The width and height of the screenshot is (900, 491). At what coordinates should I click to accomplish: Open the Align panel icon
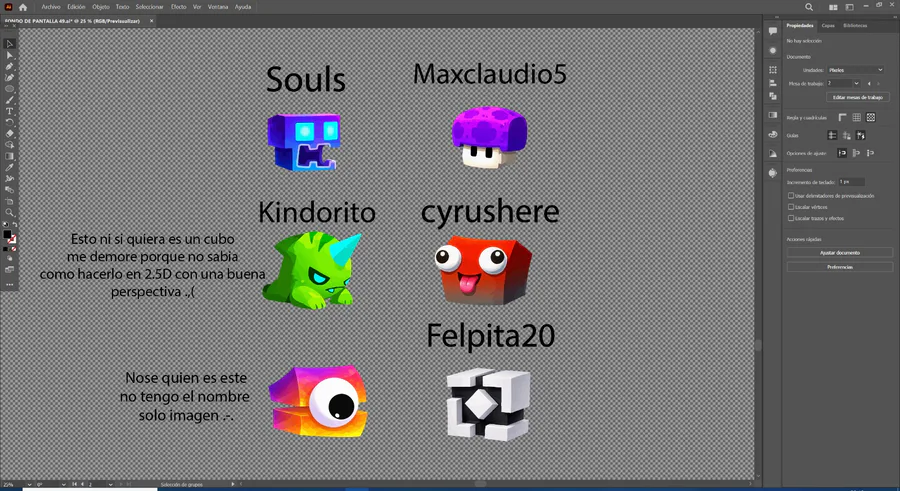773,83
